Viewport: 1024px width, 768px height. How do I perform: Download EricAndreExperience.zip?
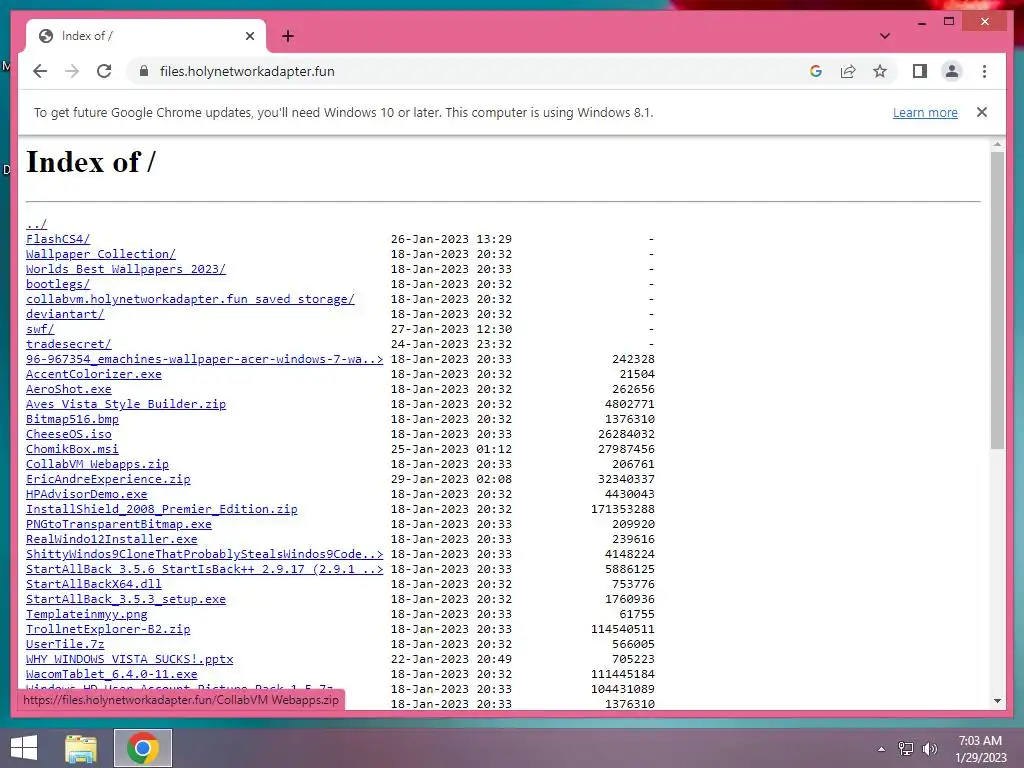(108, 479)
